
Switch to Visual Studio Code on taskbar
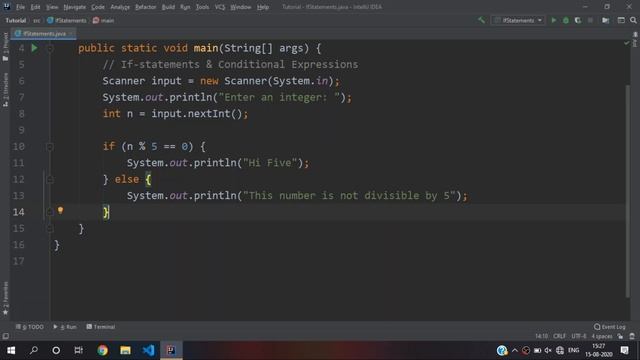148,350
